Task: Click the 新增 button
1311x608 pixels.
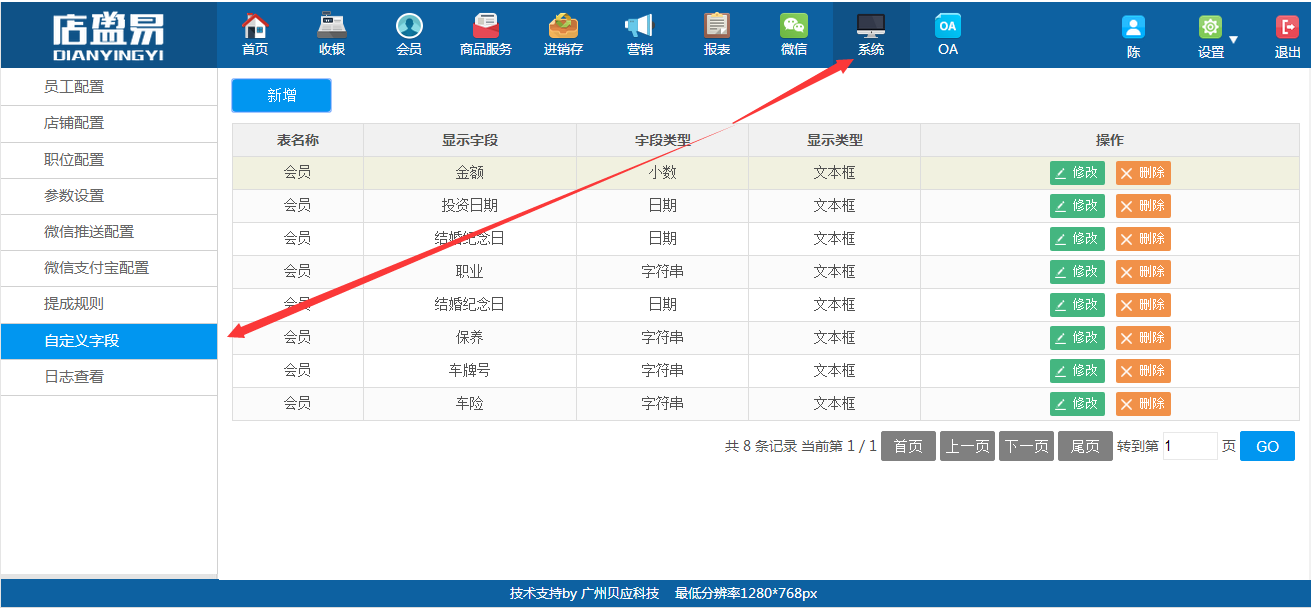Action: [281, 95]
